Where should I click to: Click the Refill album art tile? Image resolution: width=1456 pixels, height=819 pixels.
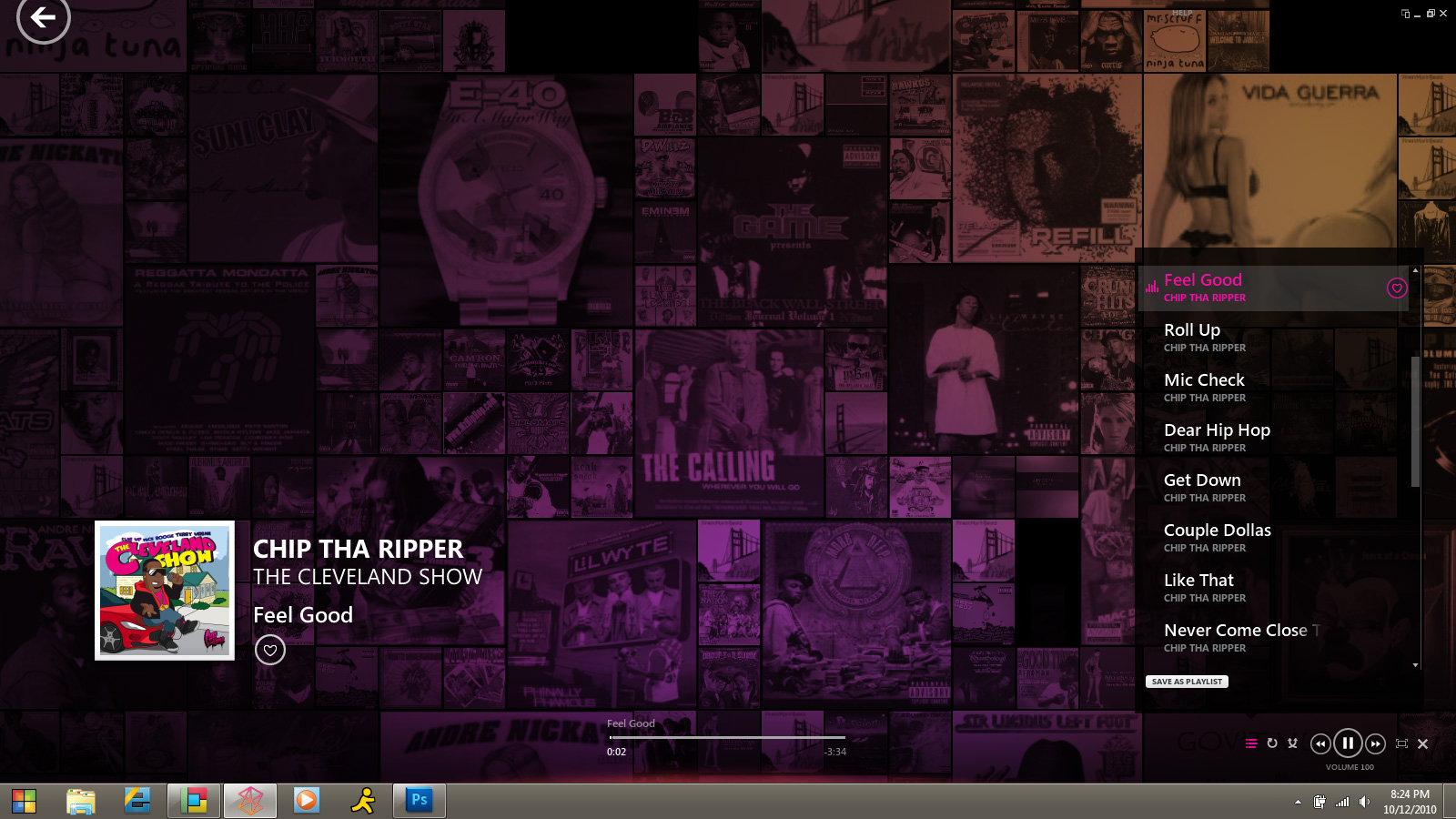[x=1046, y=168]
